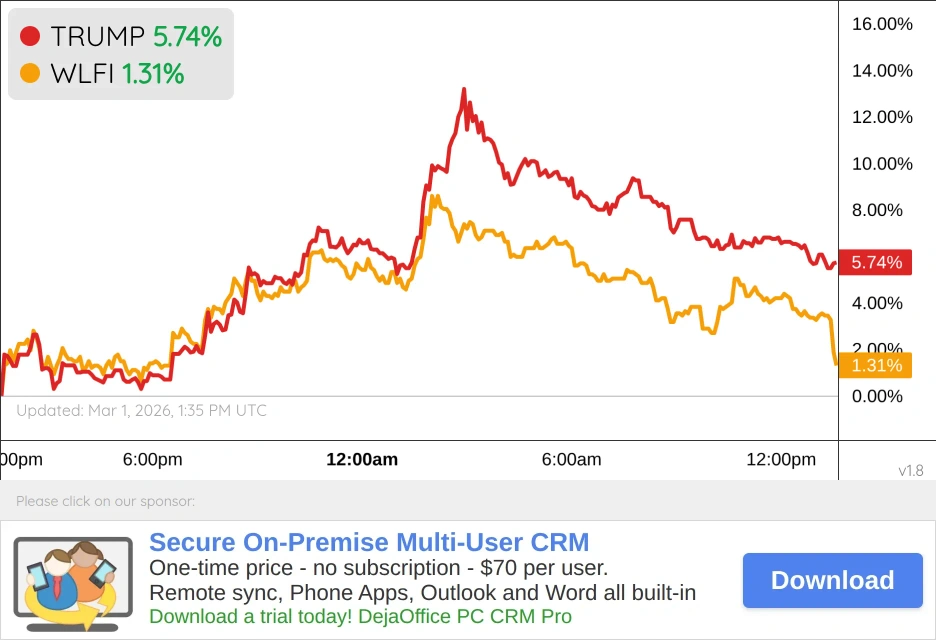Click the green 5.74% legend value

tap(187, 37)
